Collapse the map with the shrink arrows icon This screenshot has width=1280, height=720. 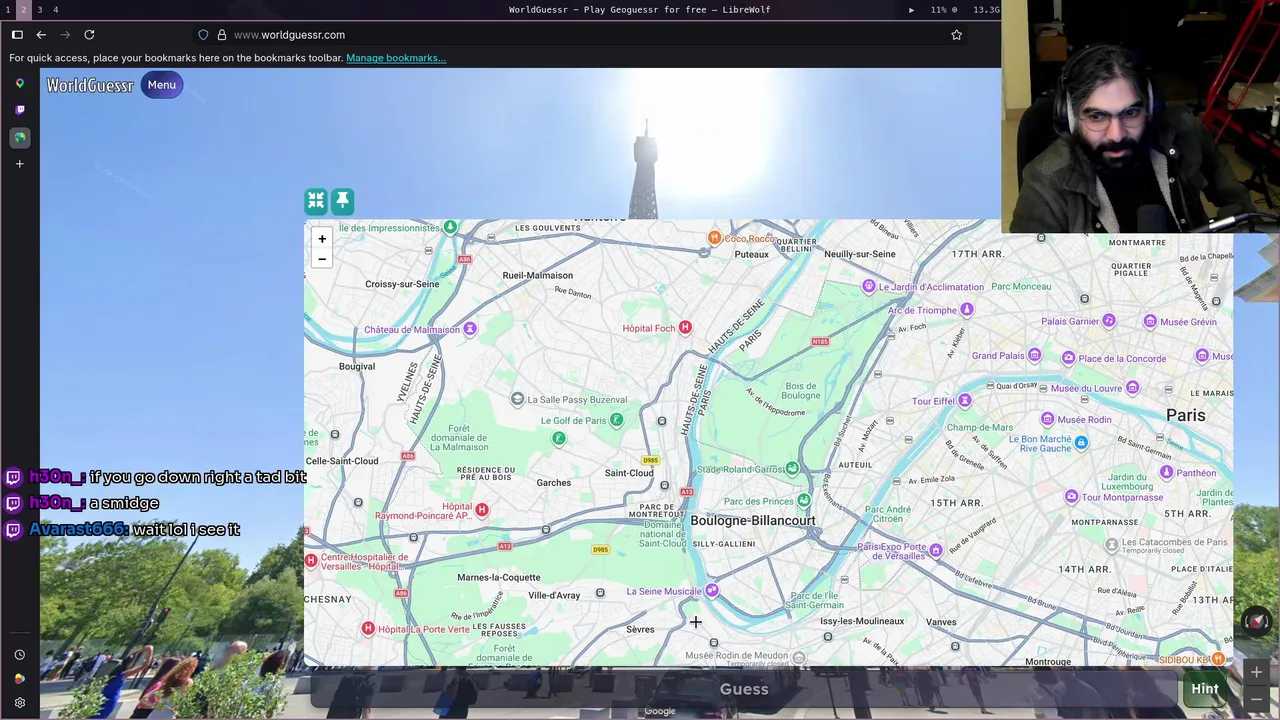316,202
